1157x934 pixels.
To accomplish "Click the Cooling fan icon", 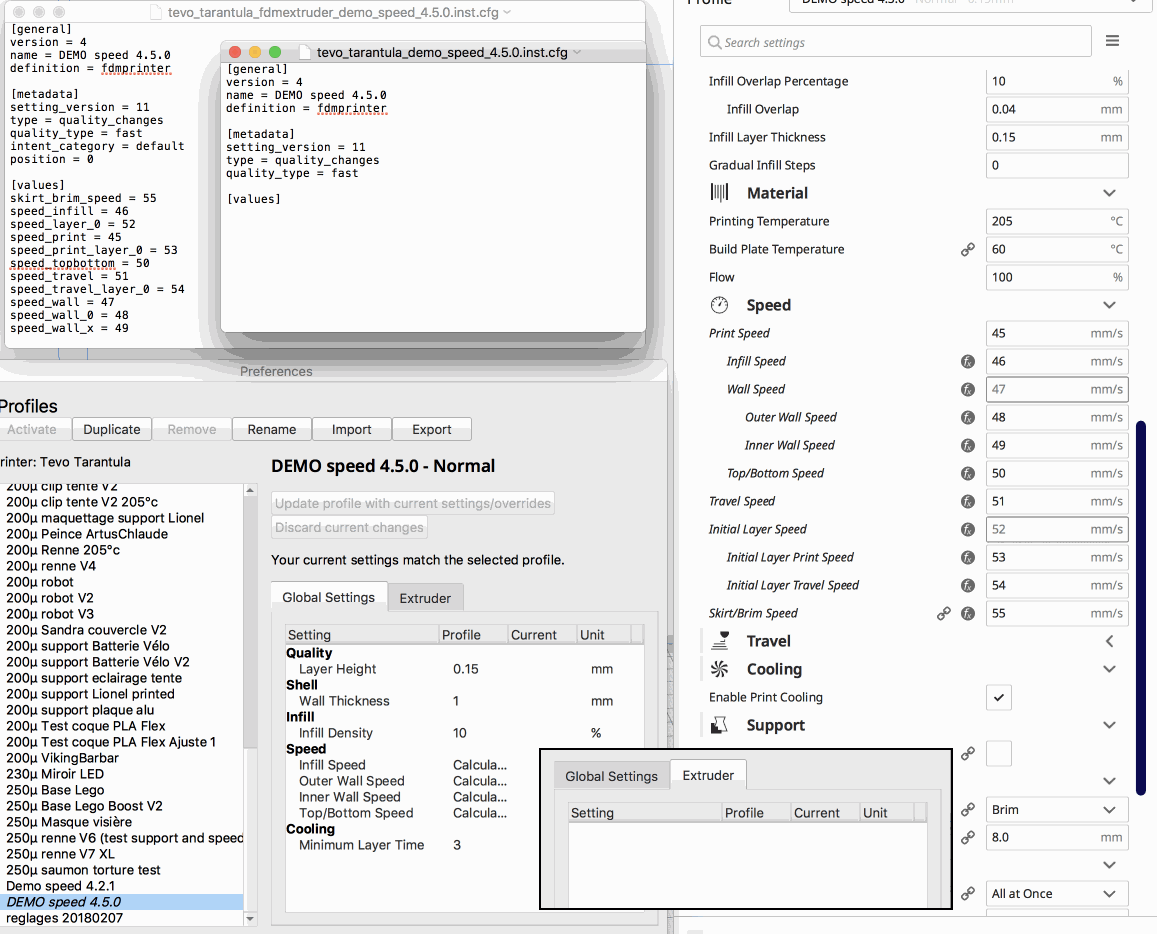I will click(719, 669).
